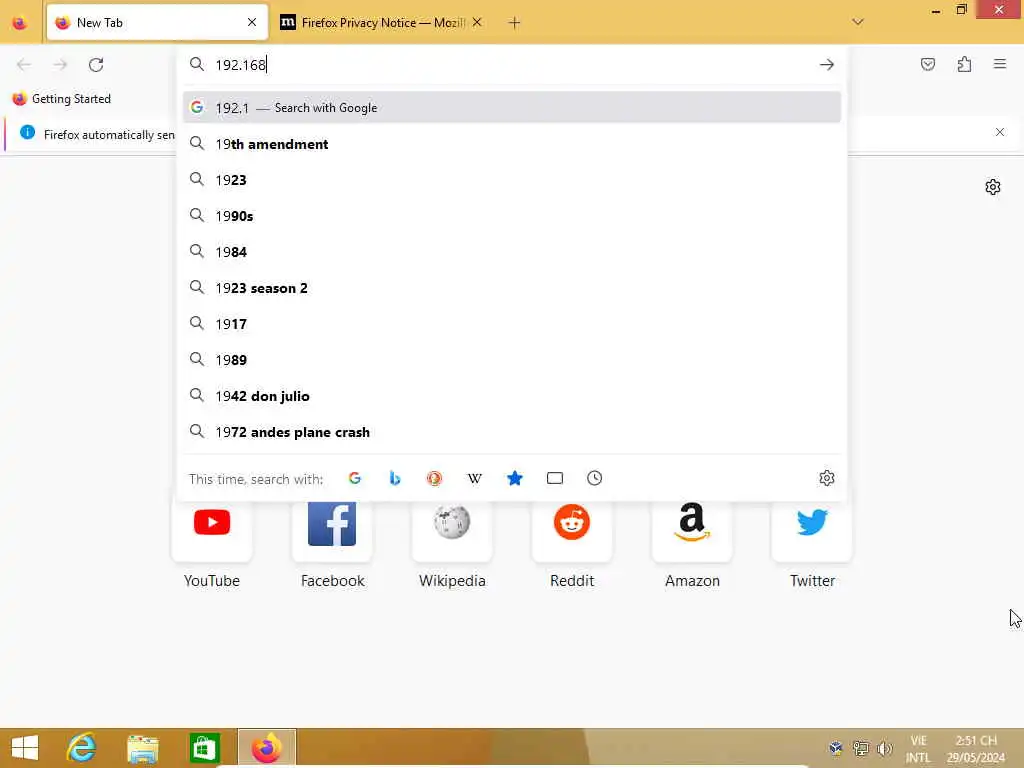This screenshot has width=1024, height=768.
Task: Switch to the New Tab tab
Action: coord(157,23)
